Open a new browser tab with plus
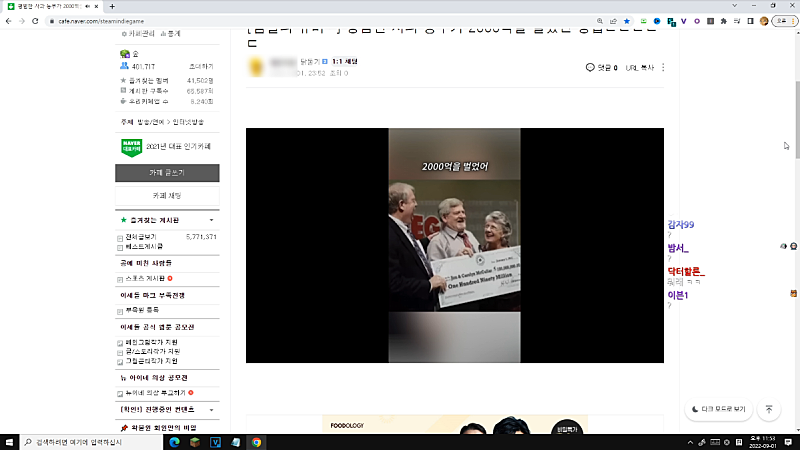800x450 pixels. pyautogui.click(x=113, y=6)
